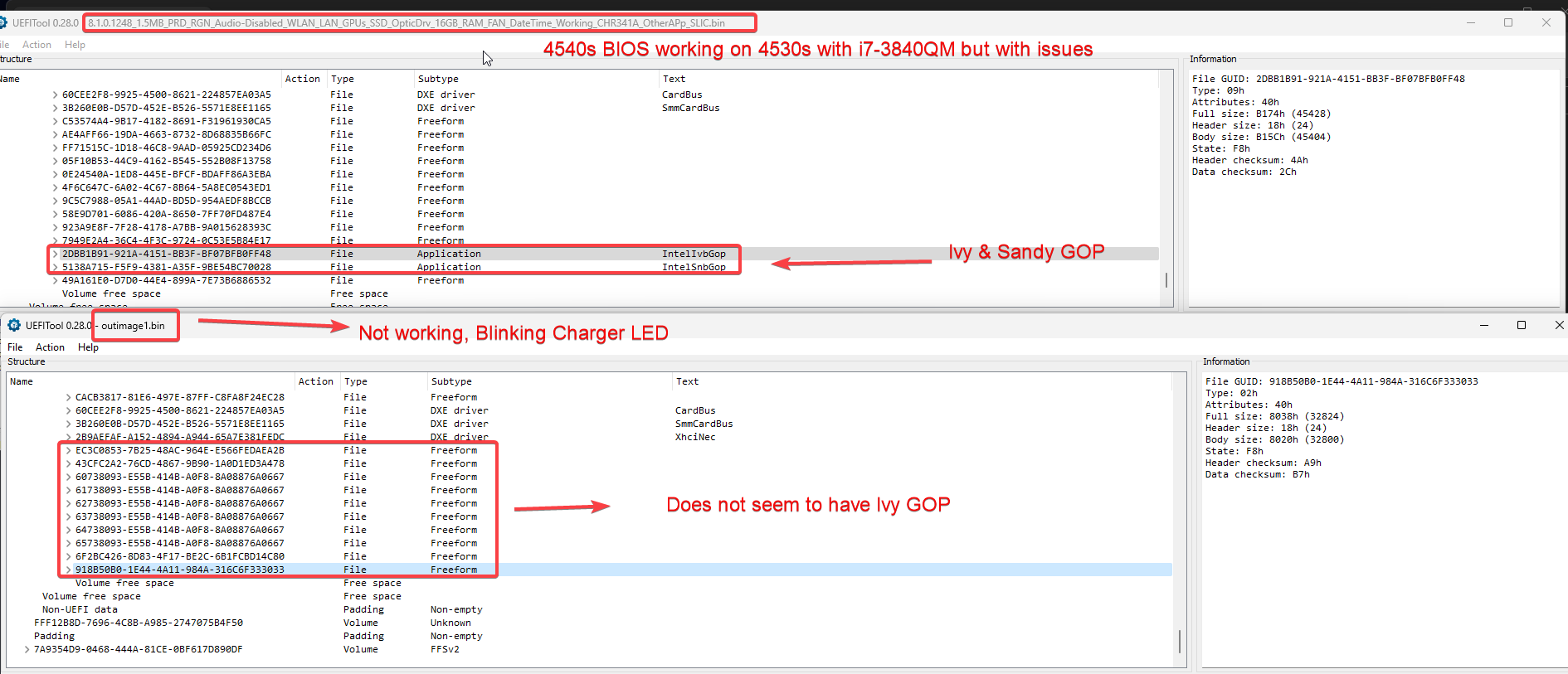Select the 9C5C7988-05A1-44AD file row
The image size is (1568, 674).
point(579,201)
